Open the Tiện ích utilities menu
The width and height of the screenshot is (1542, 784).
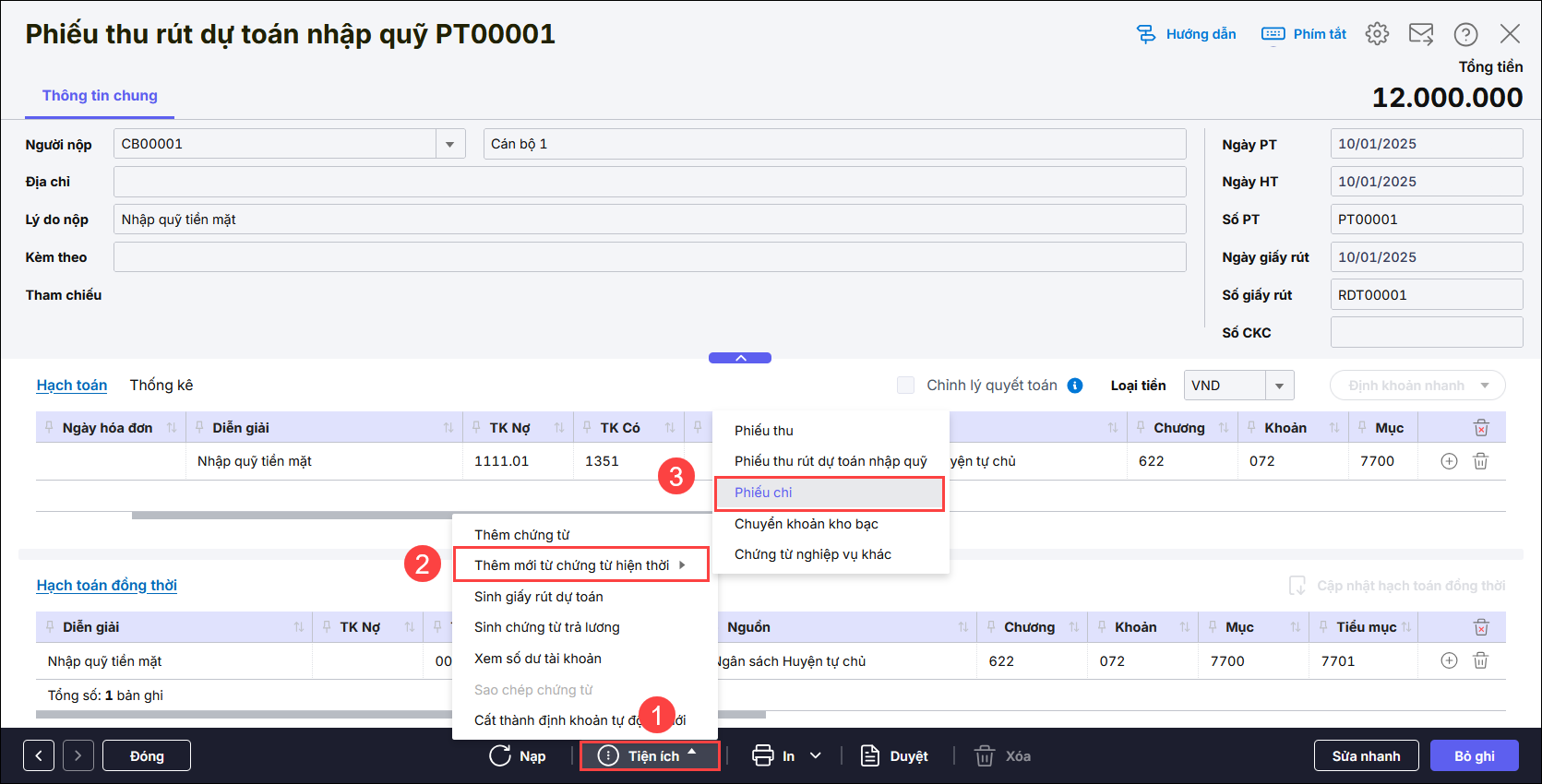click(649, 755)
